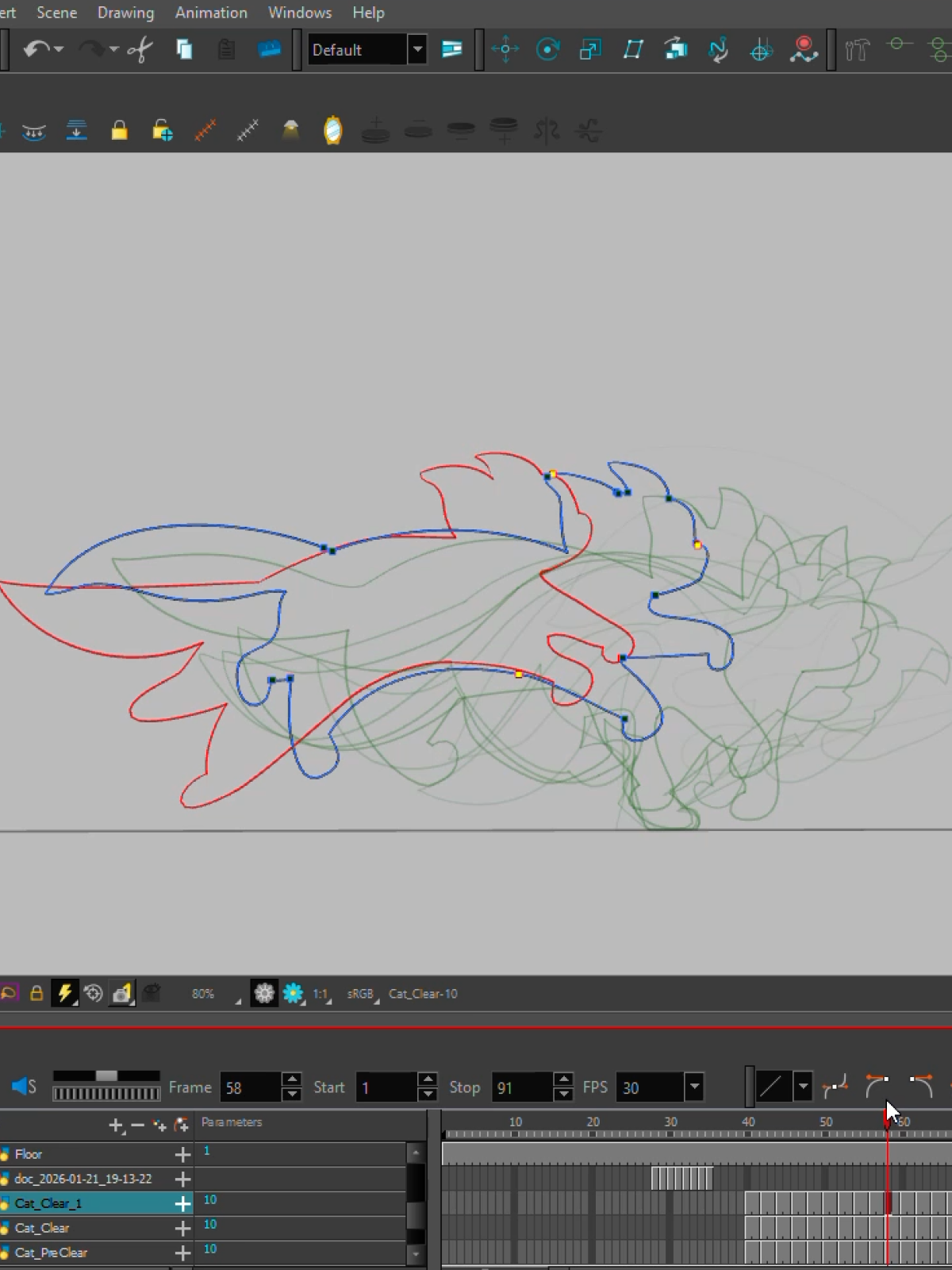Select the Translate tool icon
The image size is (952, 1270).
[x=505, y=50]
